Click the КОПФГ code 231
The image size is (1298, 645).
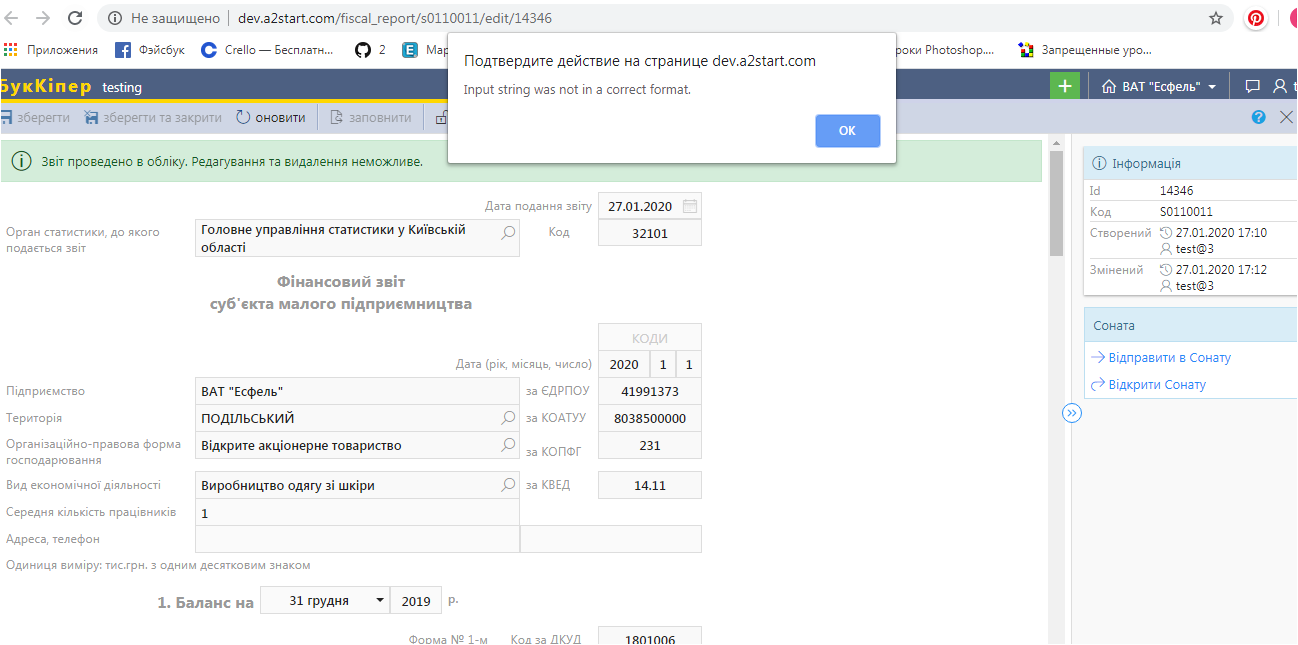tap(650, 445)
